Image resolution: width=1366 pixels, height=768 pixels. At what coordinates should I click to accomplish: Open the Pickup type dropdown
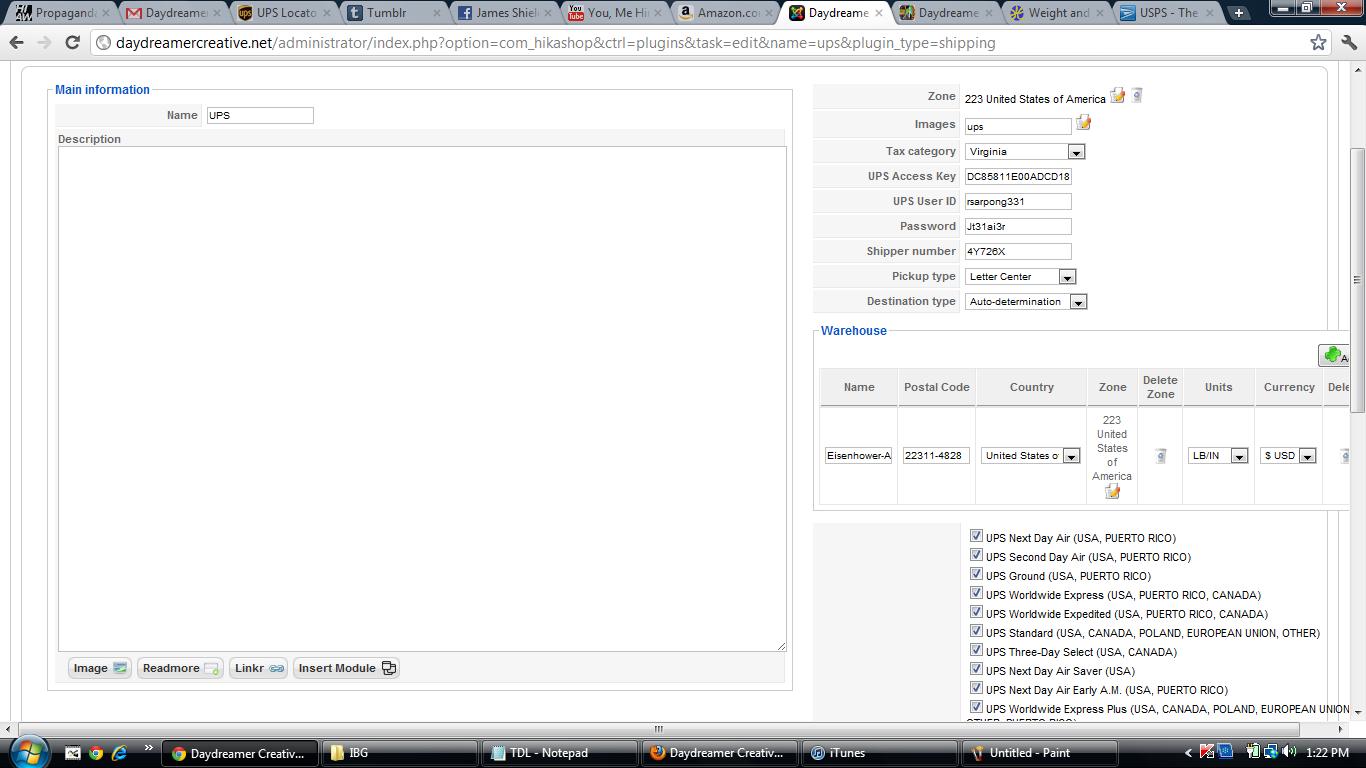(x=1020, y=277)
